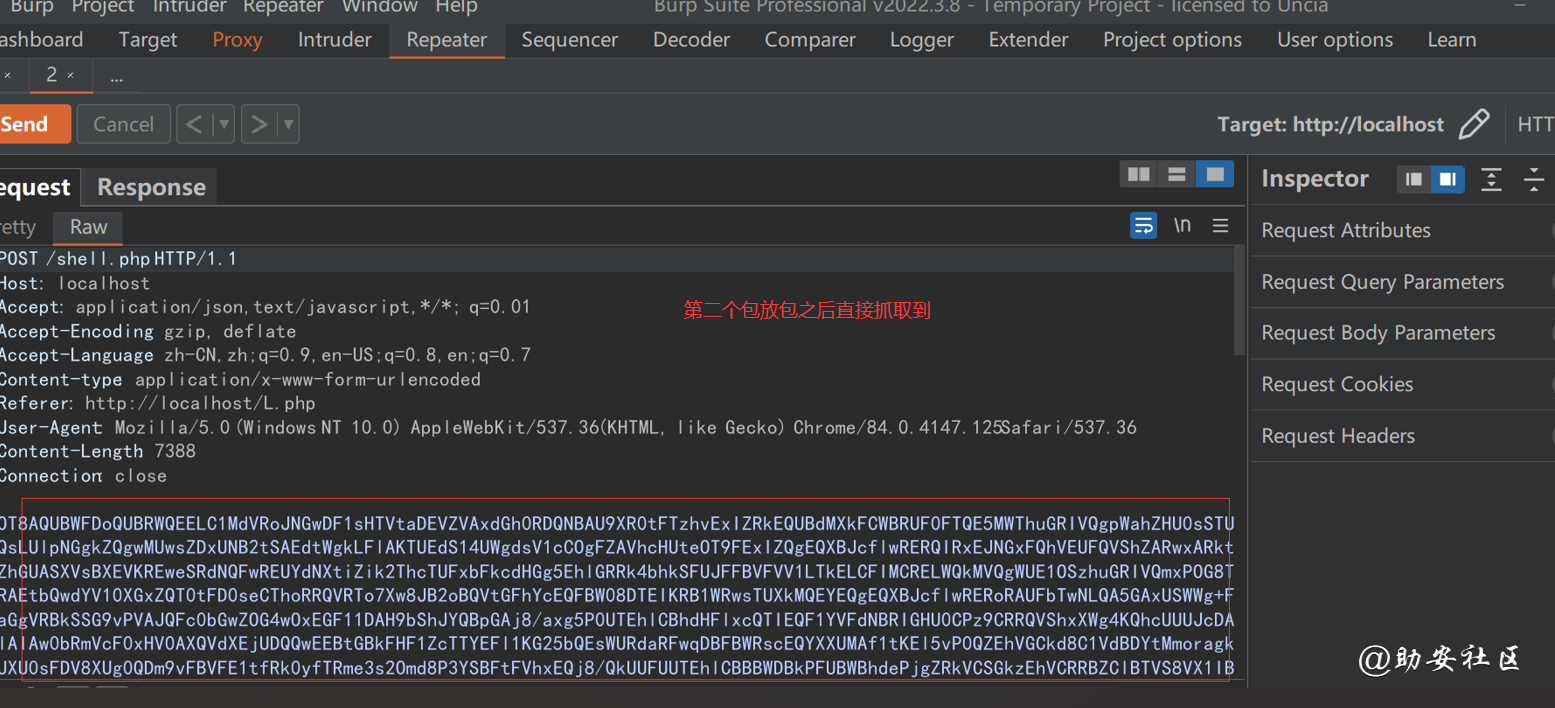Expand Request Body Parameters section
1555x708 pixels.
[x=1403, y=333]
